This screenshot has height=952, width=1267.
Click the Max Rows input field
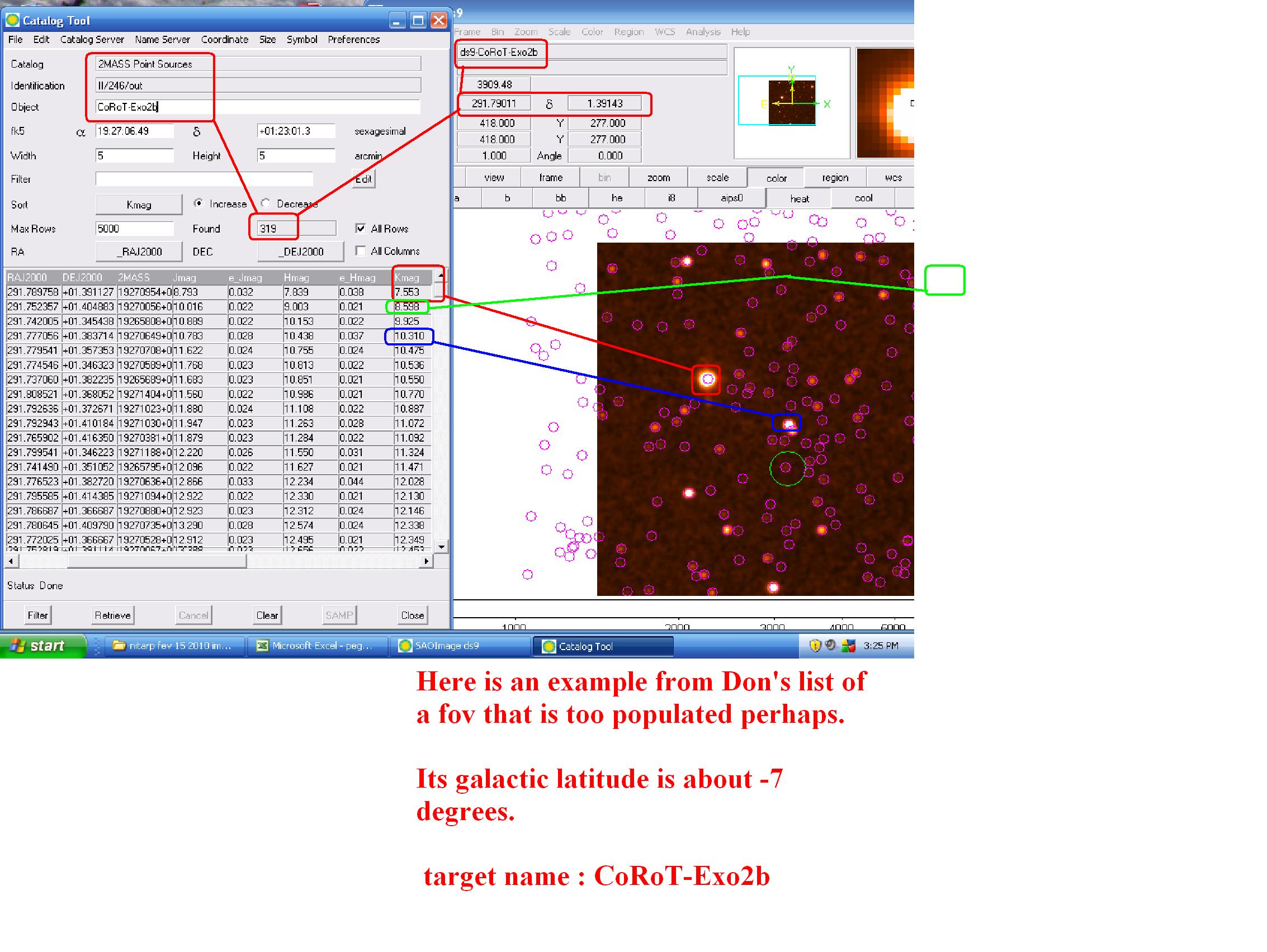click(135, 229)
